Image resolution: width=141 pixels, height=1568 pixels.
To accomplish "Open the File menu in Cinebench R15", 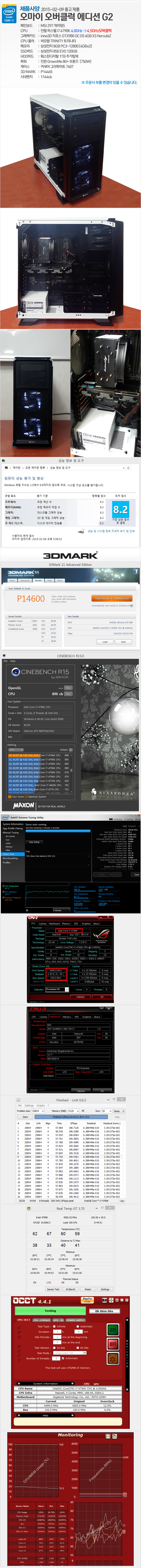I will pos(6,661).
